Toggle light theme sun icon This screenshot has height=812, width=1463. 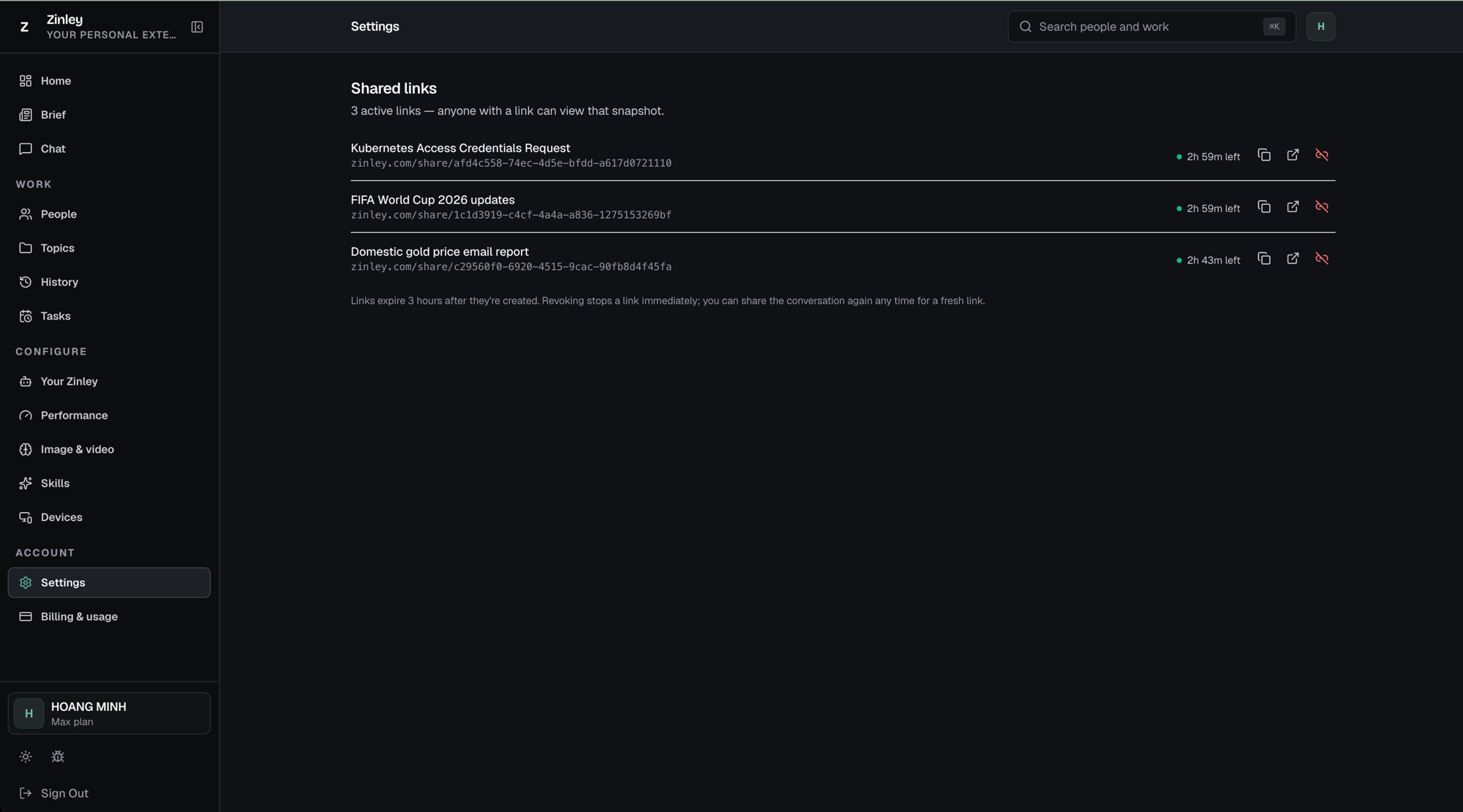[x=26, y=757]
